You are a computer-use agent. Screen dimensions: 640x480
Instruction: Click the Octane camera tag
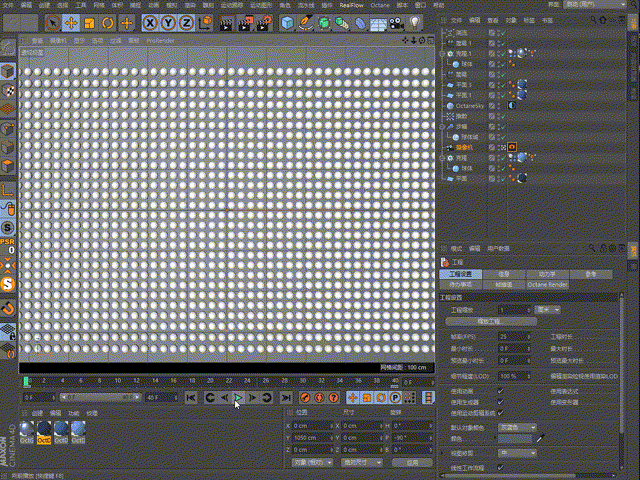(x=512, y=147)
